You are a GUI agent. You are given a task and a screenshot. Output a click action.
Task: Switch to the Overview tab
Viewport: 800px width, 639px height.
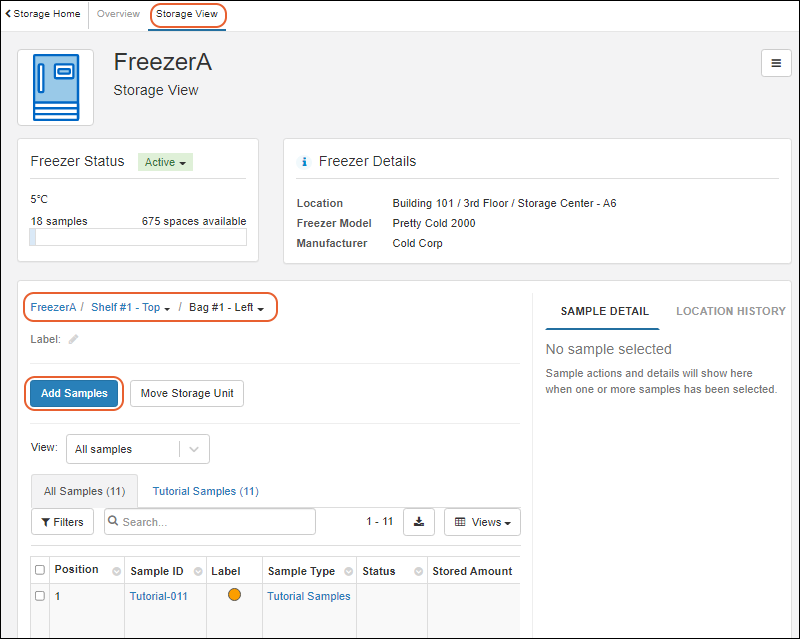[x=118, y=14]
